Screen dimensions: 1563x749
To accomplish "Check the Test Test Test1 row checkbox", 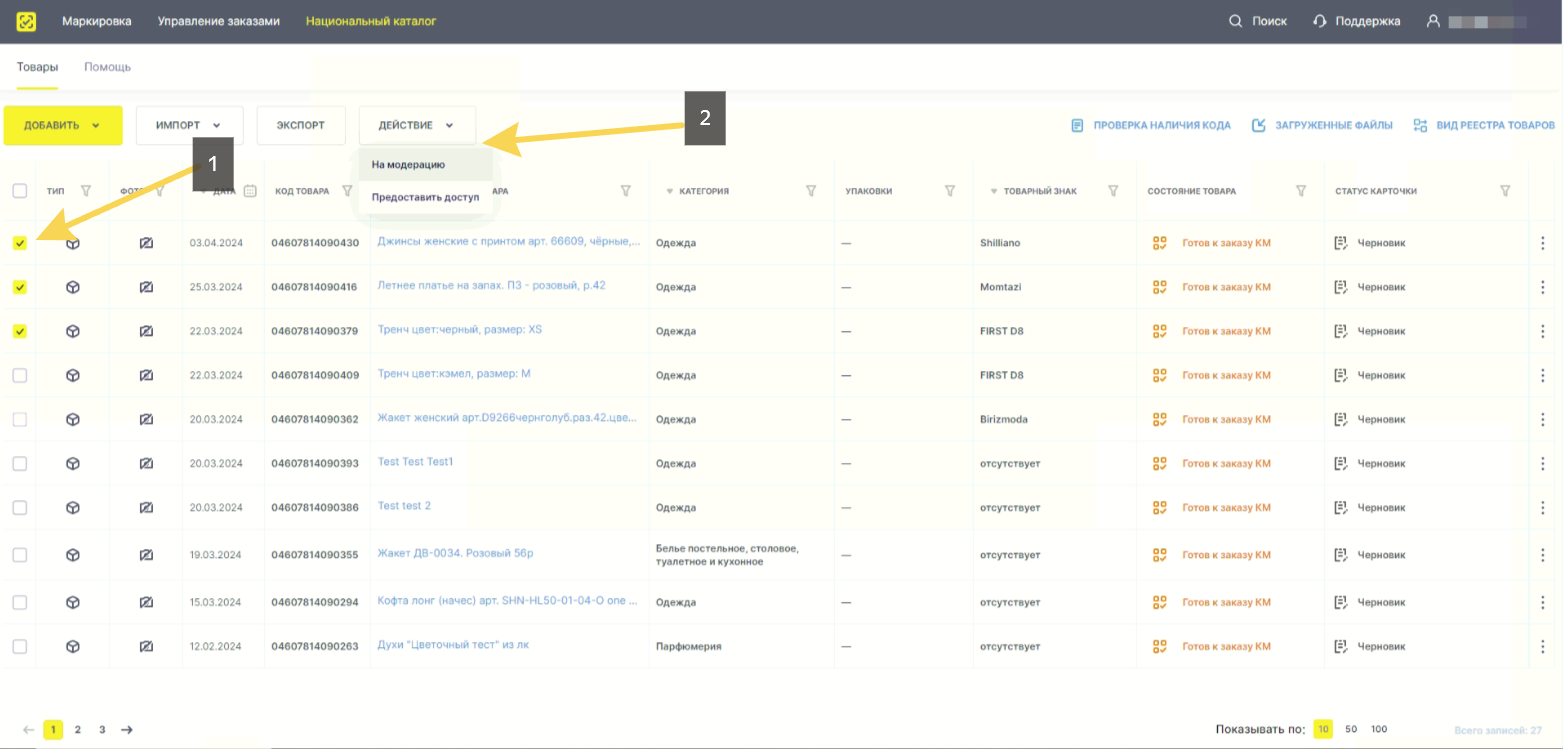I will click(20, 463).
